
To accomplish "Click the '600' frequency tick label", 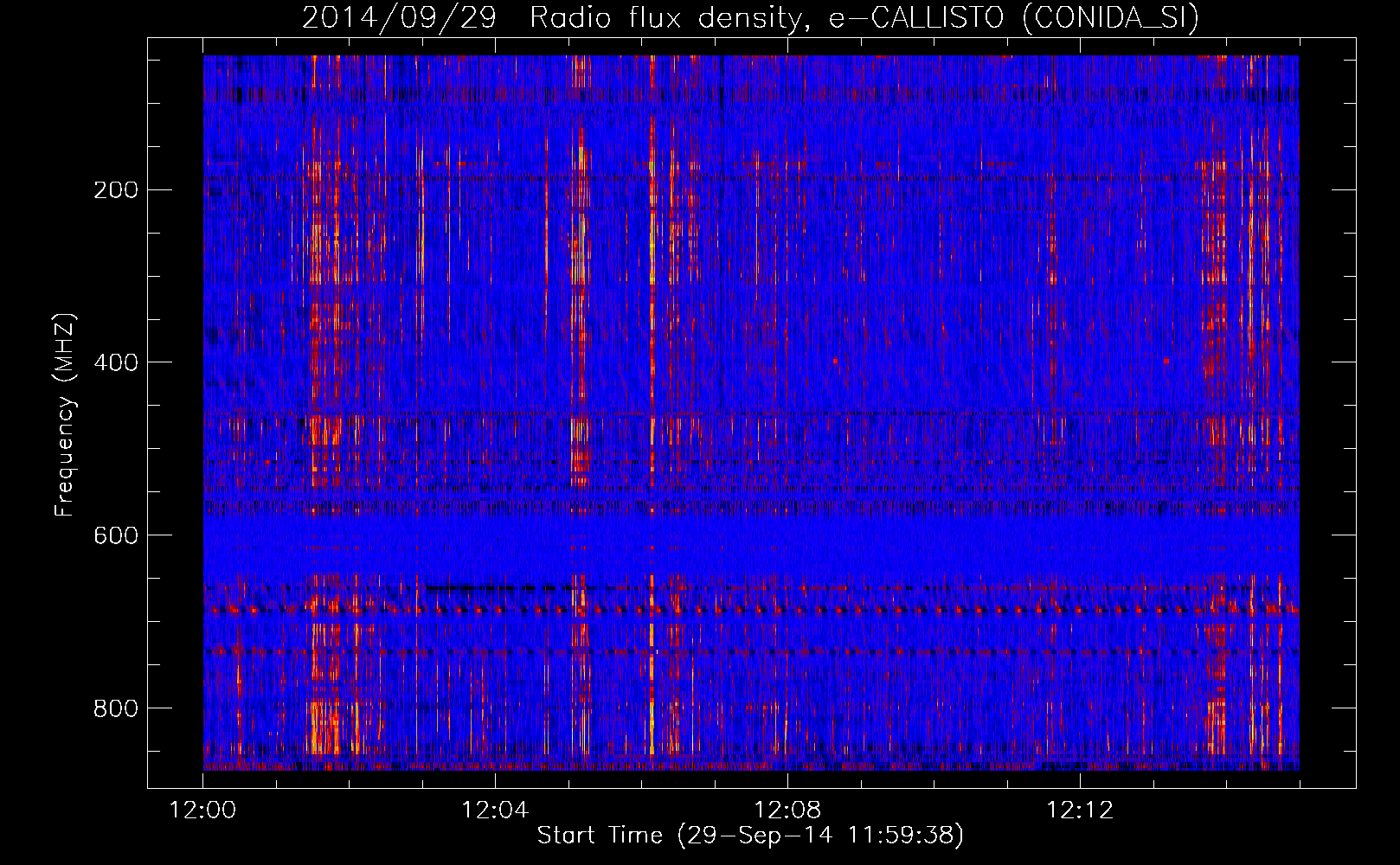I will click(x=116, y=535).
